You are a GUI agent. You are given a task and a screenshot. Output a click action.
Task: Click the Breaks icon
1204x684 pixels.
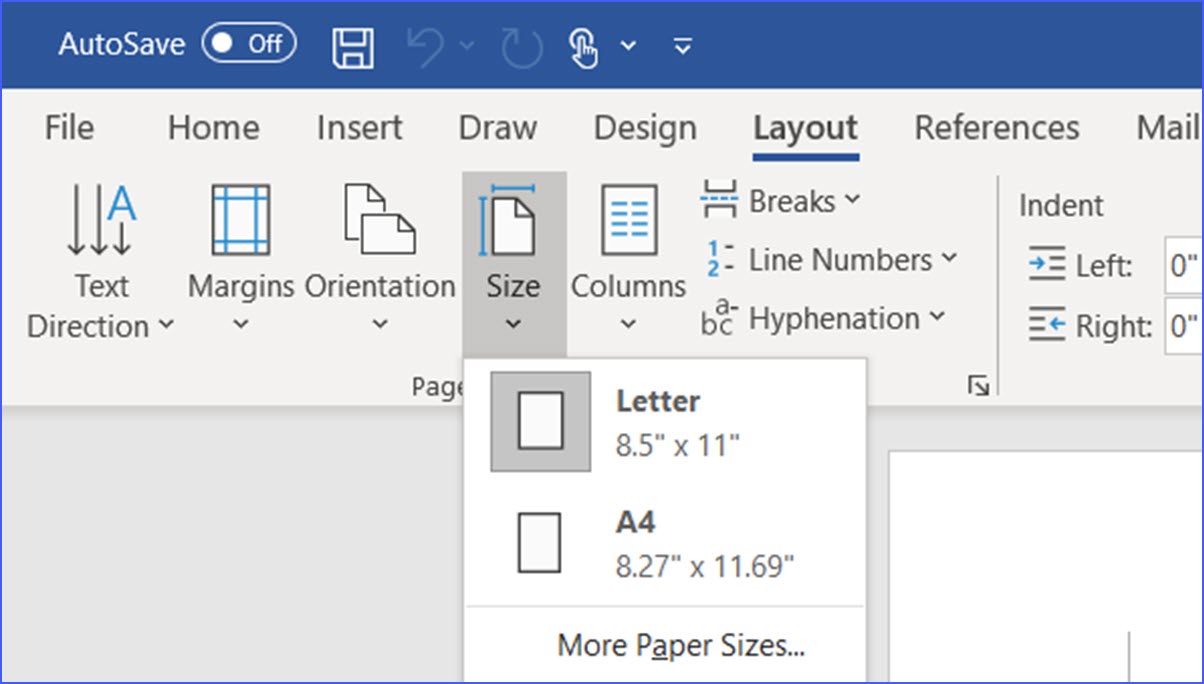tap(719, 198)
